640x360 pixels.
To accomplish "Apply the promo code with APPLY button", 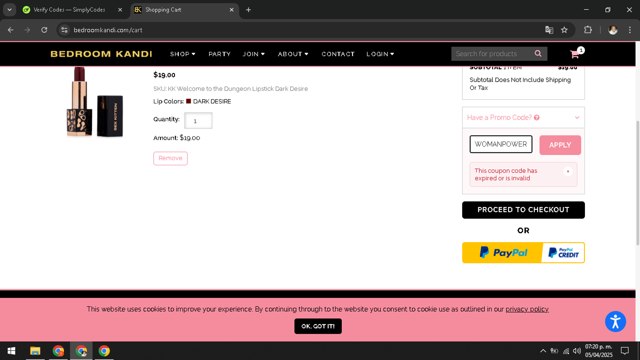I will click(560, 145).
